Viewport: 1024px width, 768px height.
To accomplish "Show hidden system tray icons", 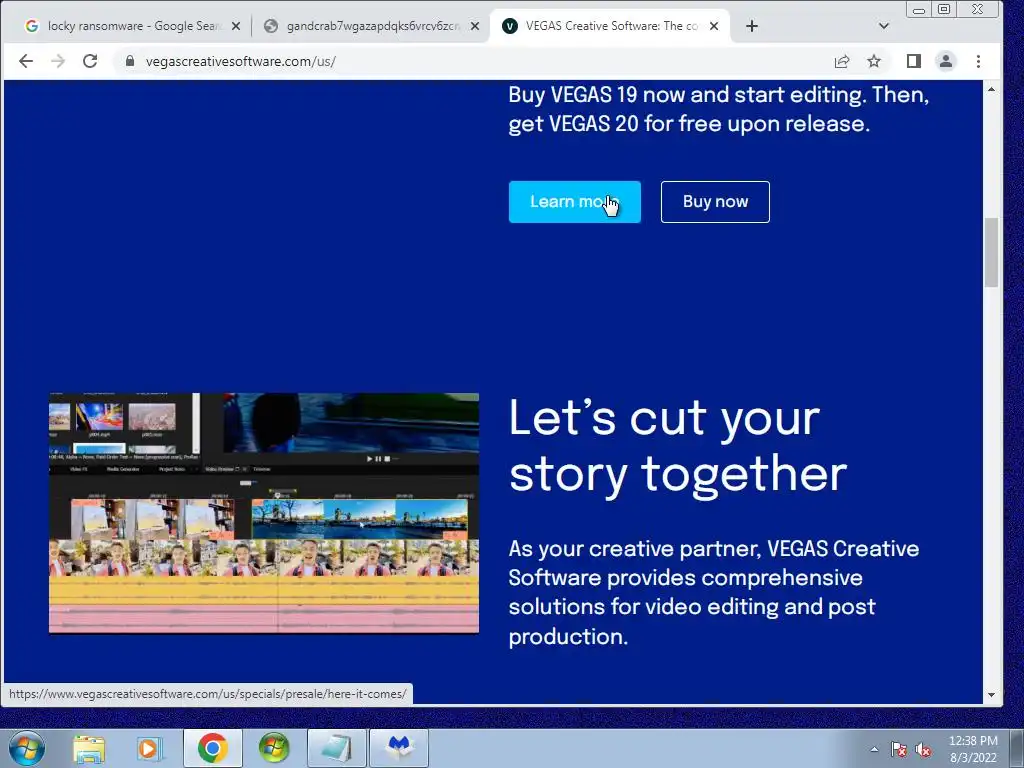I will tap(874, 749).
